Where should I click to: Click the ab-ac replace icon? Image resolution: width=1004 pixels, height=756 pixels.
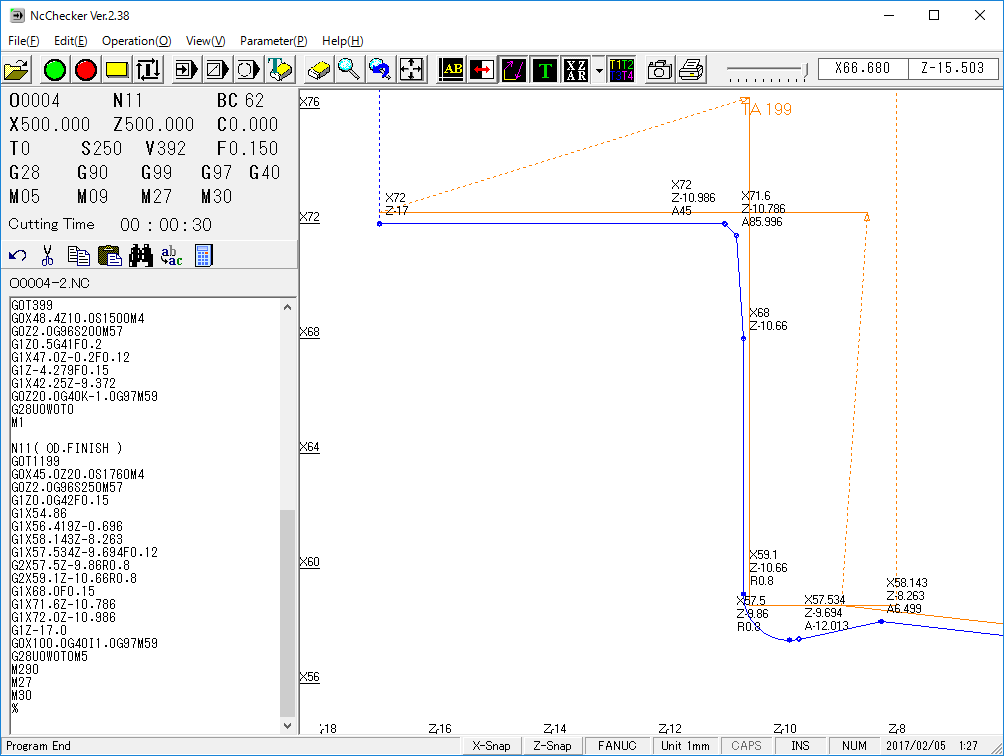coord(172,256)
